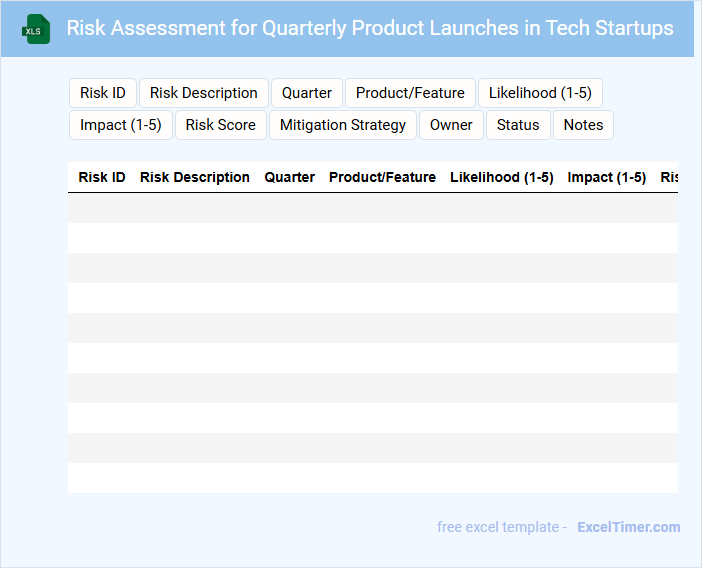The image size is (702, 568).
Task: Click the Impact (1-5) column header
Action: point(607,177)
